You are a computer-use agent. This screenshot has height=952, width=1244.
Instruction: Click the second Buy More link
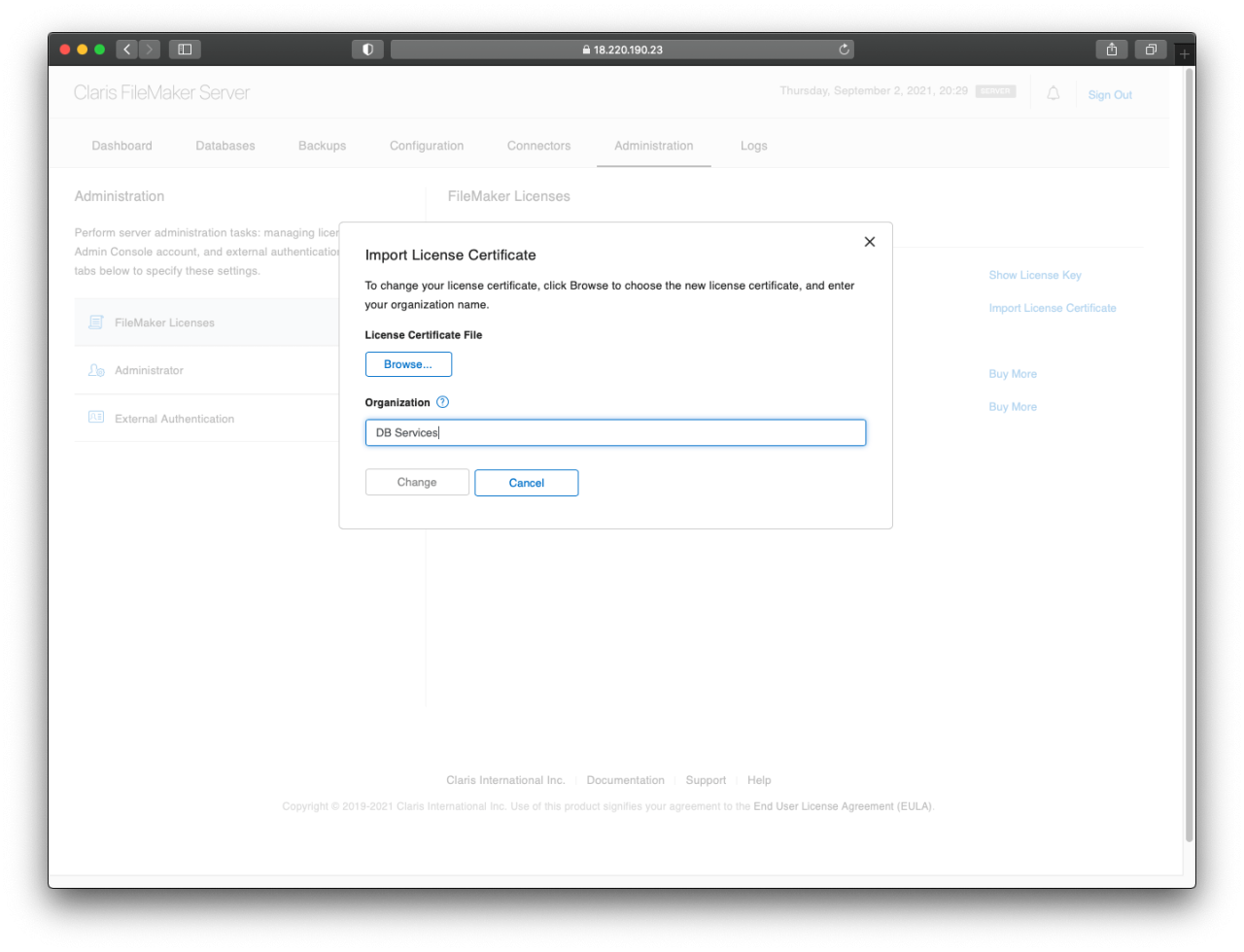click(x=1013, y=407)
